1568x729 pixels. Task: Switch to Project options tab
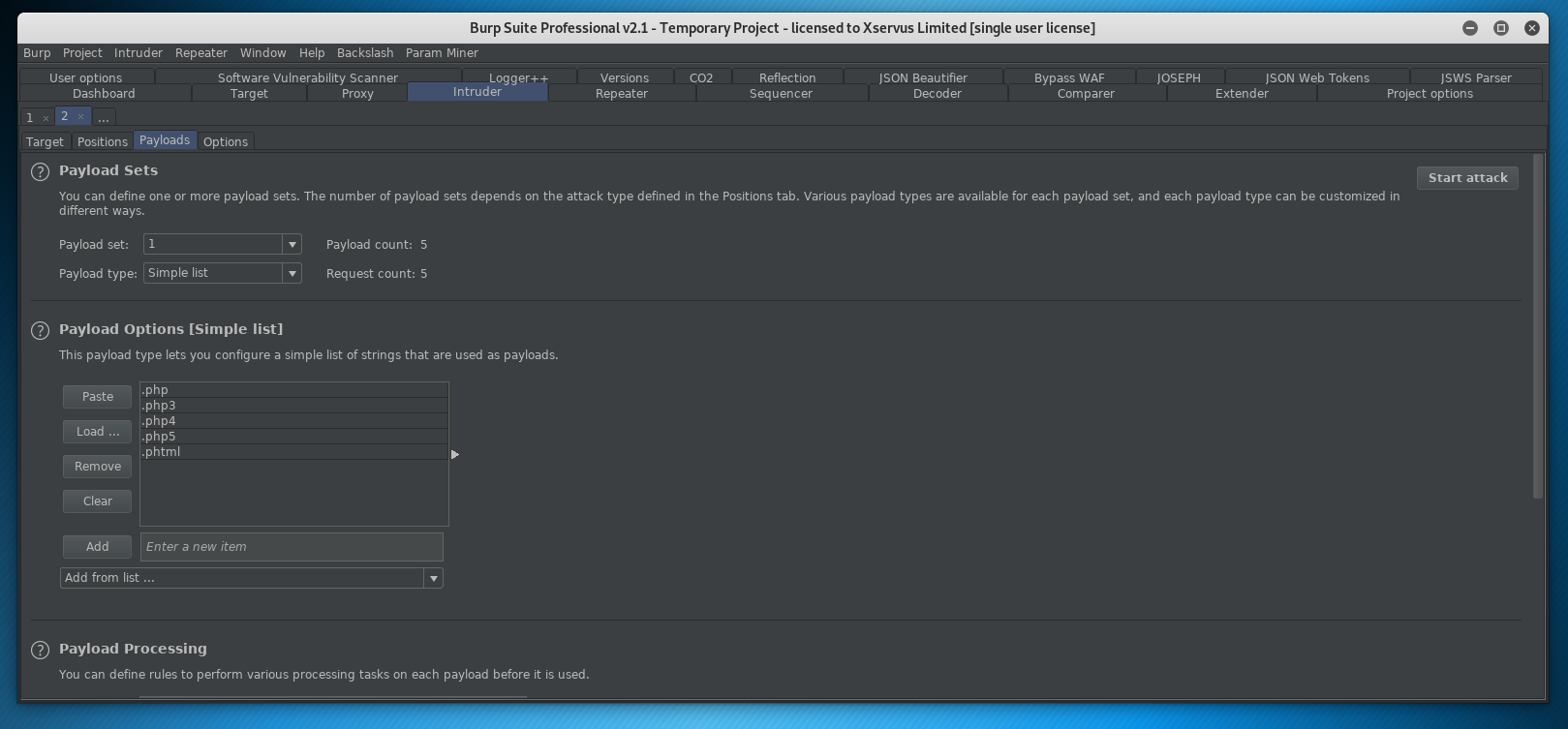tap(1430, 94)
